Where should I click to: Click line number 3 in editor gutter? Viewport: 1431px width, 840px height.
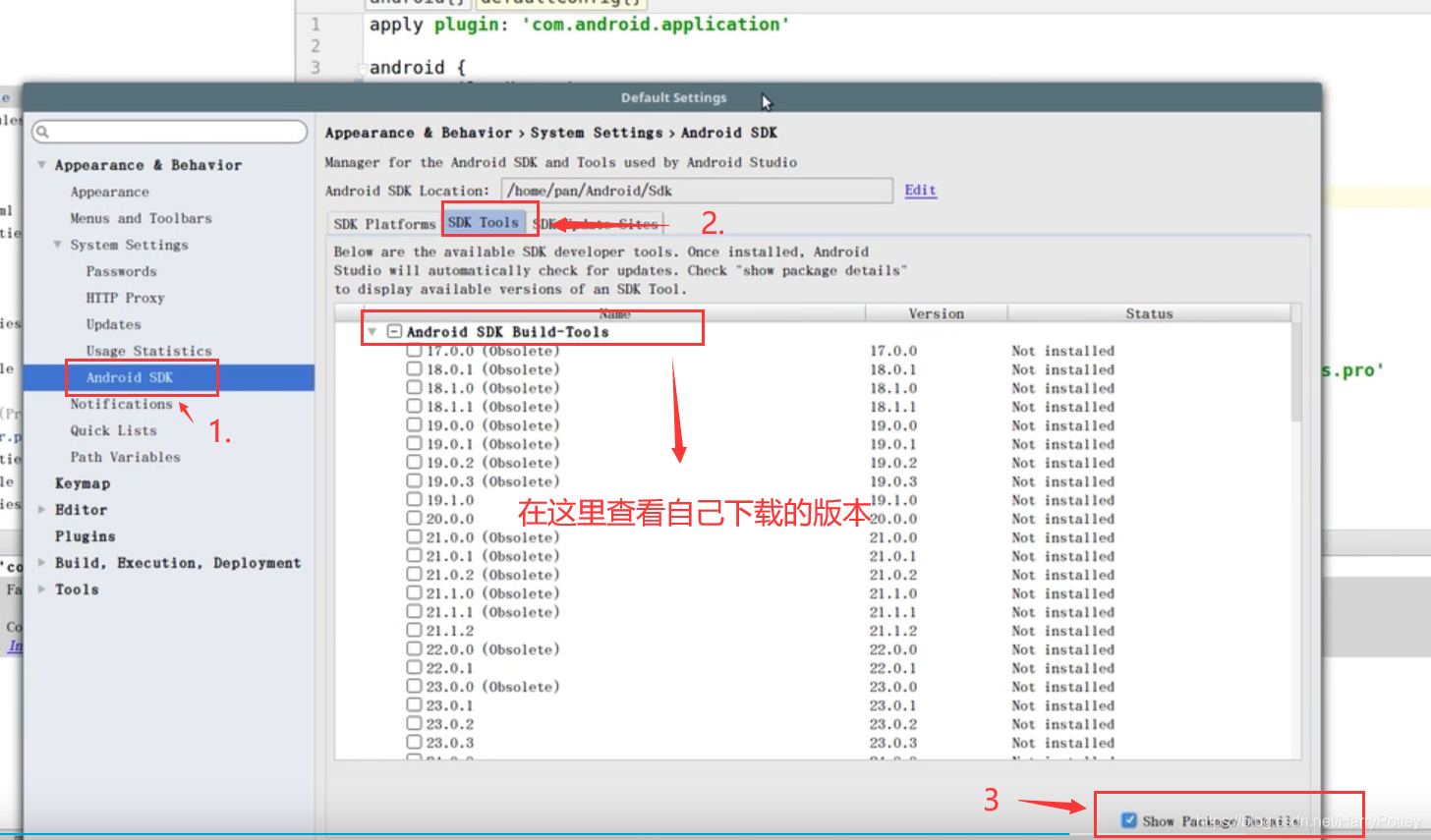point(315,67)
